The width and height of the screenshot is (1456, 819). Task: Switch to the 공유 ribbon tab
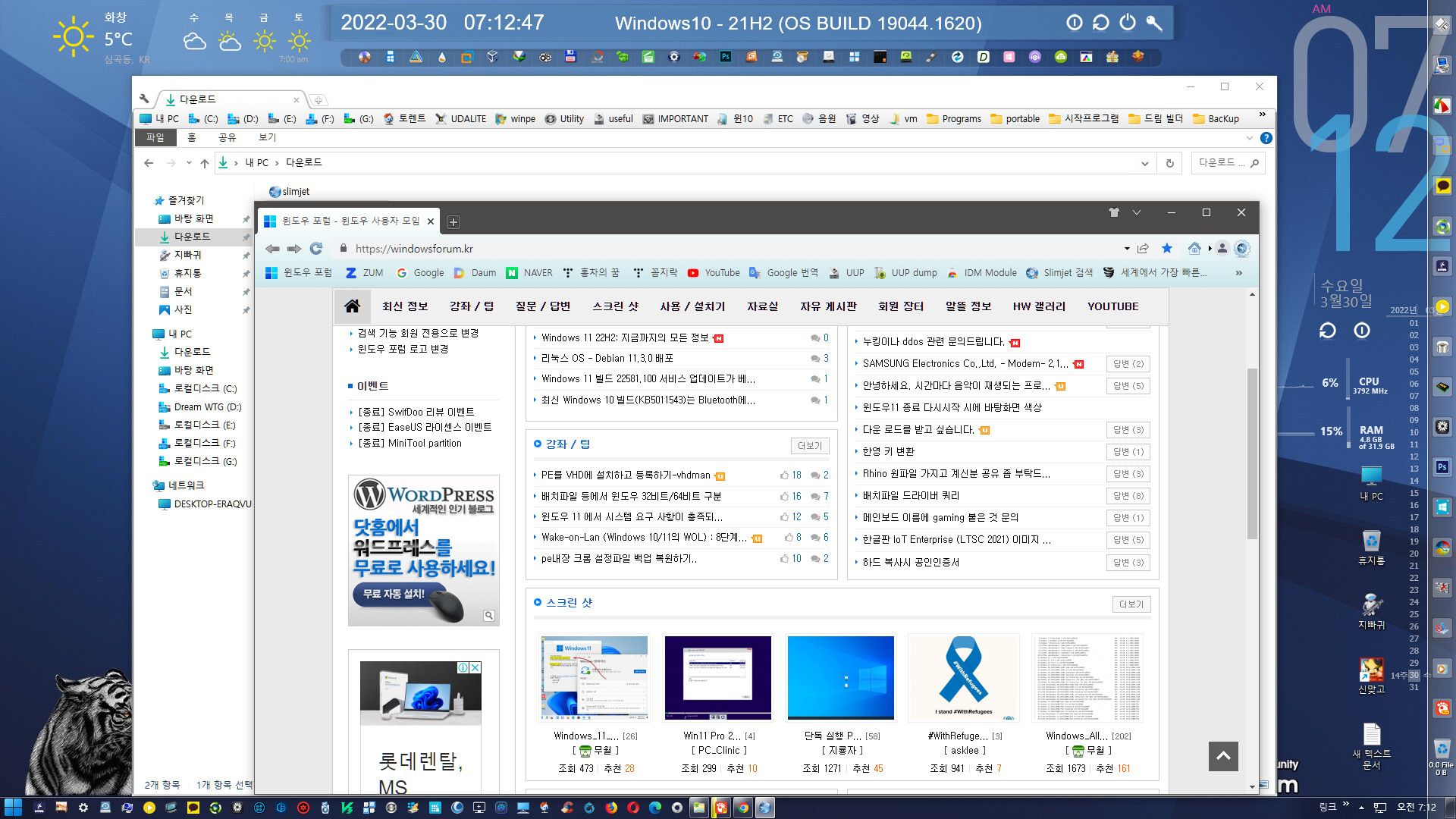pos(227,137)
